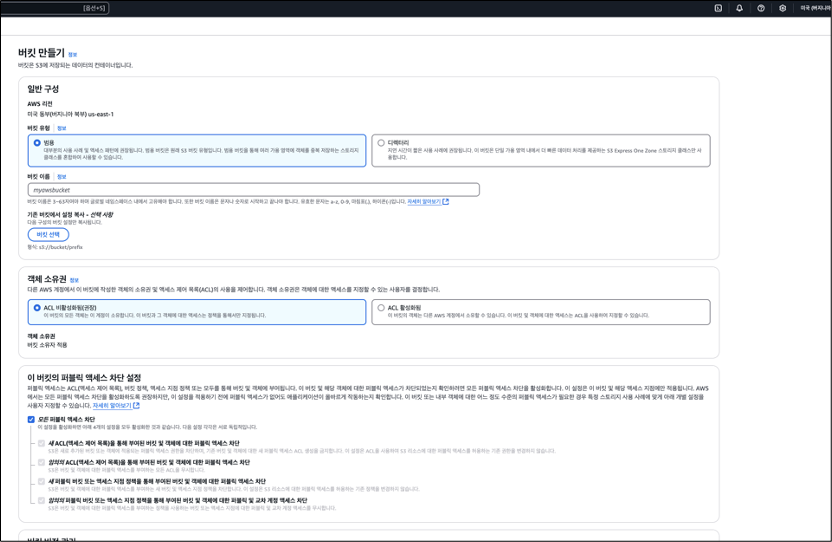This screenshot has height=542, width=832.
Task: Open 자세히 알아보기 link for bucket naming rules
Action: [424, 202]
